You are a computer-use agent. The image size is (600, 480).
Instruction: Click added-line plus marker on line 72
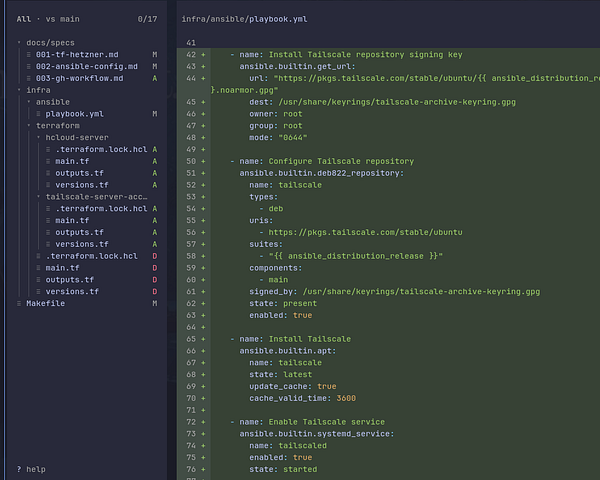click(x=203, y=422)
